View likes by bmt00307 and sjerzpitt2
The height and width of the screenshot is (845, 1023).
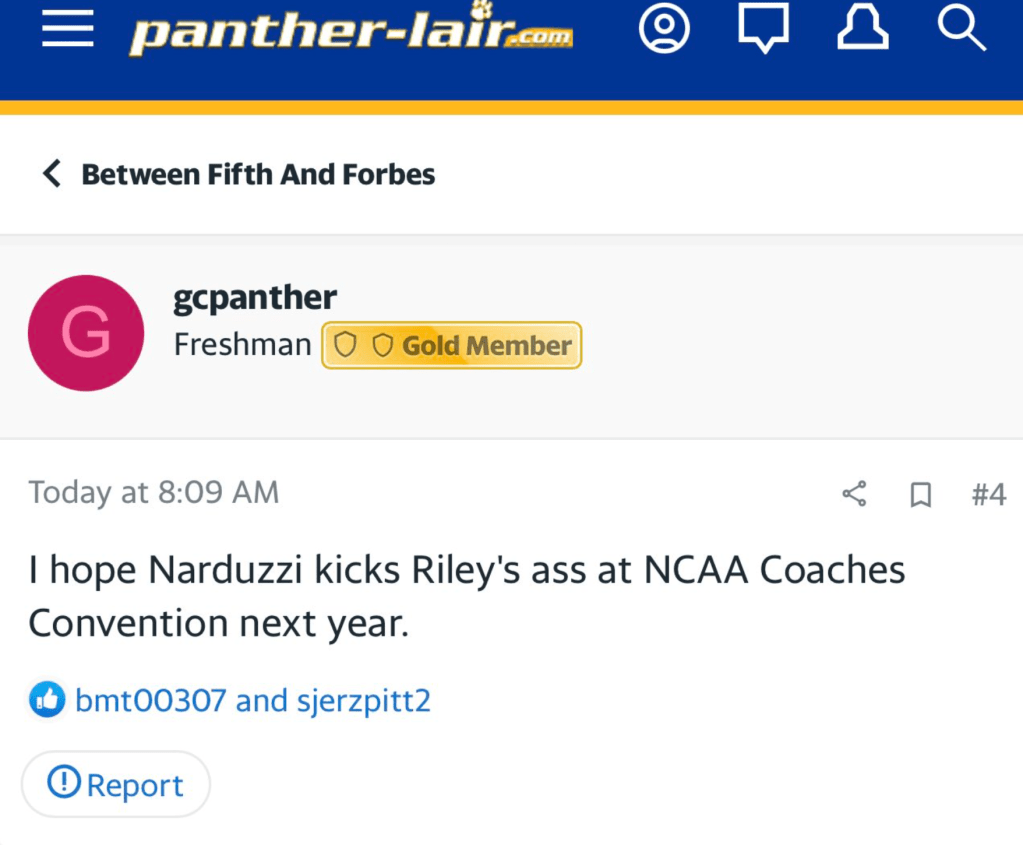252,700
